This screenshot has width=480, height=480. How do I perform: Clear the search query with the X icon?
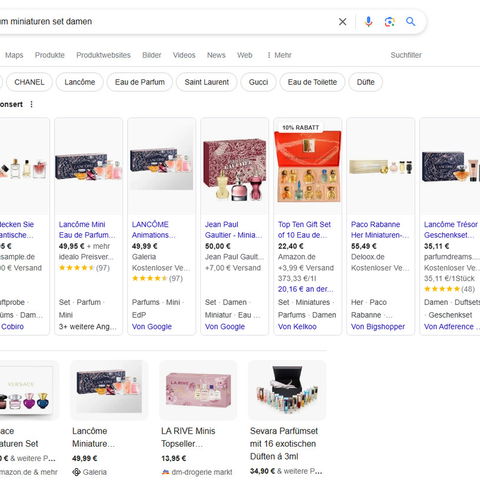coord(342,22)
